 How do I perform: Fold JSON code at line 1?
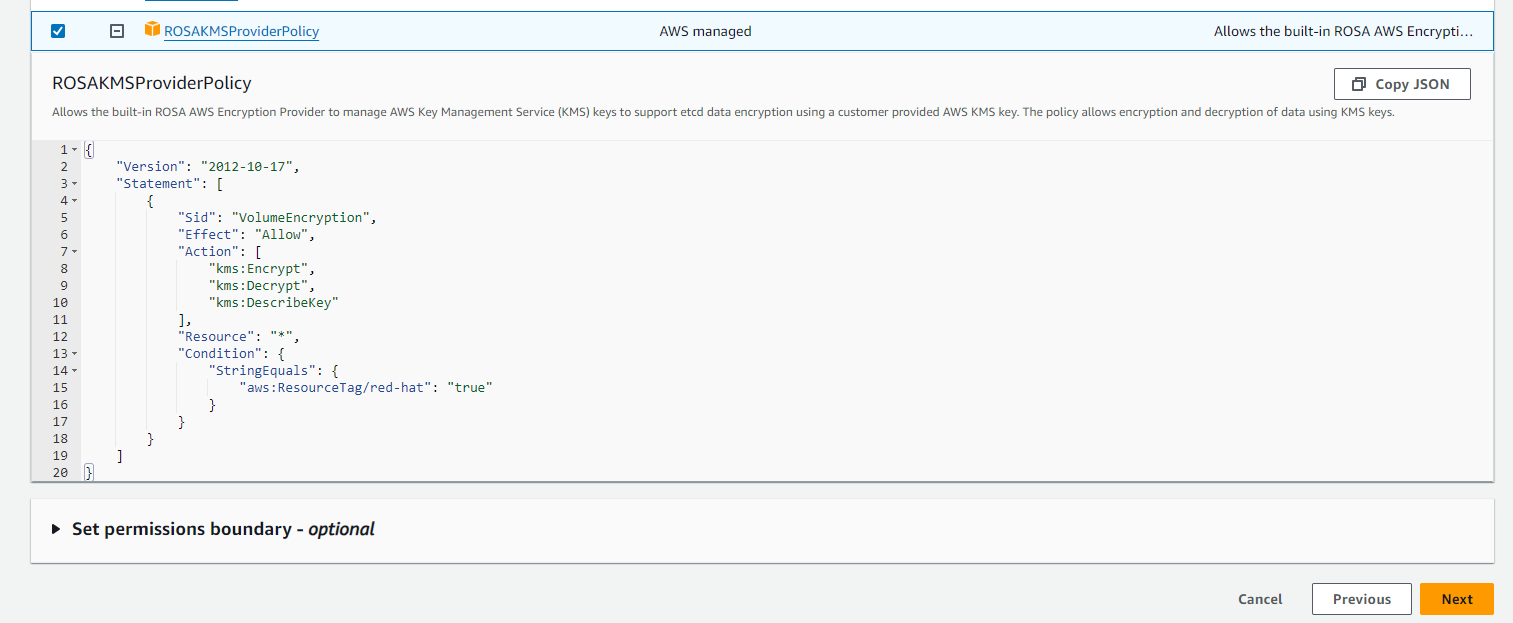pyautogui.click(x=74, y=150)
